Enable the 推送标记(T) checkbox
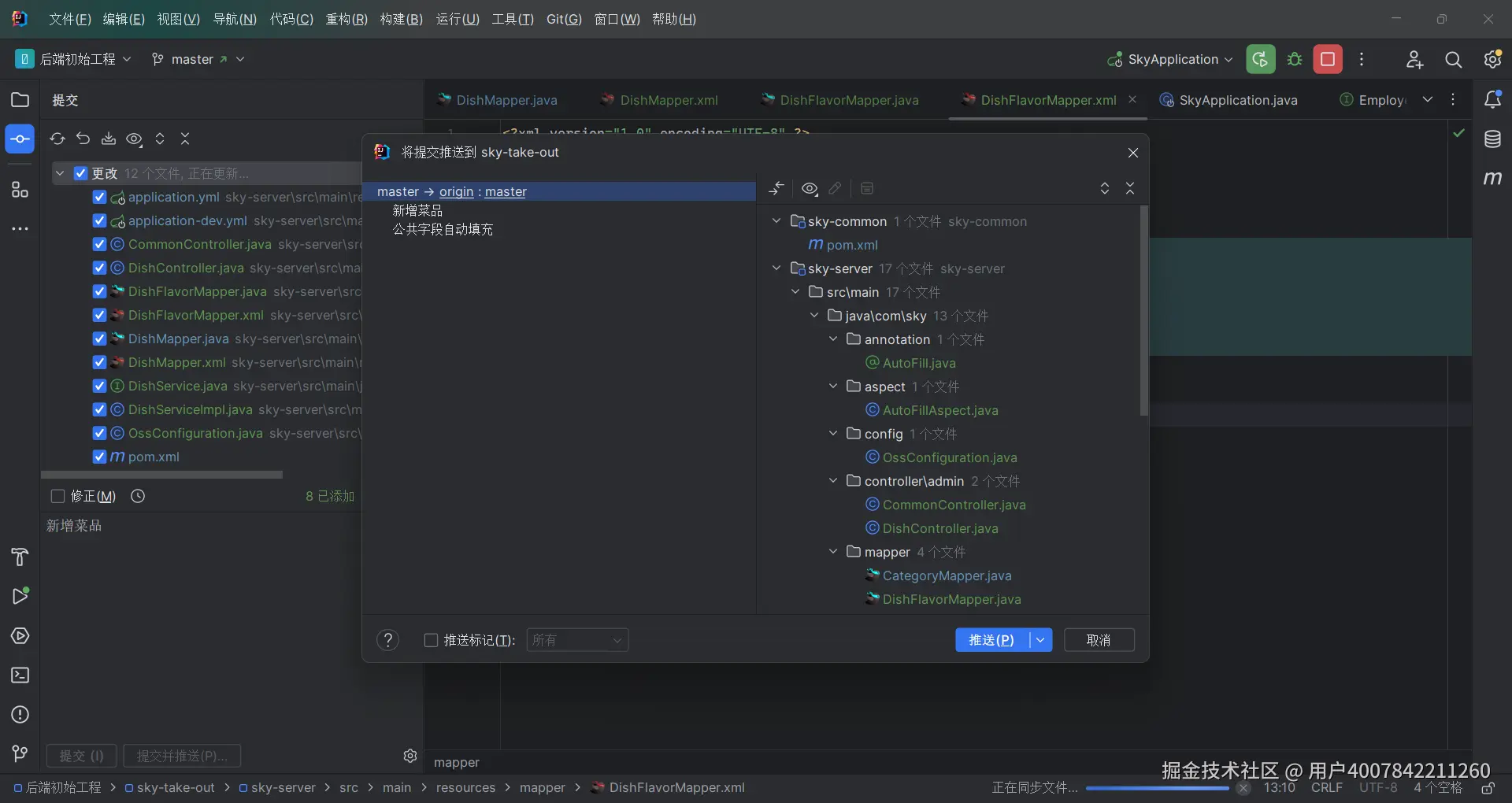The width and height of the screenshot is (1512, 803). coord(431,640)
